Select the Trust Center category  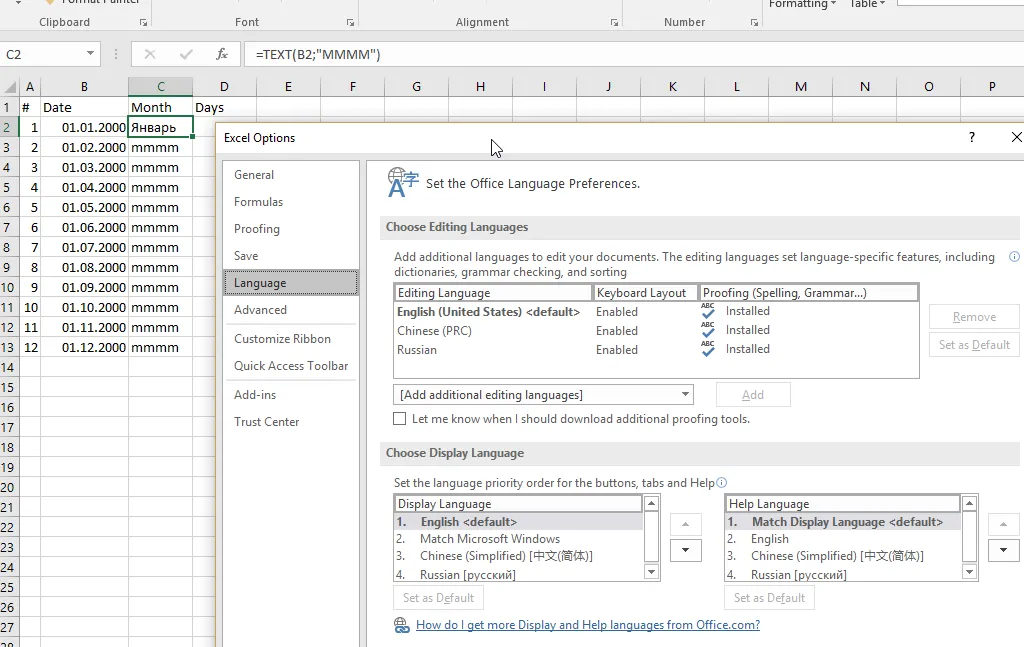tap(267, 422)
